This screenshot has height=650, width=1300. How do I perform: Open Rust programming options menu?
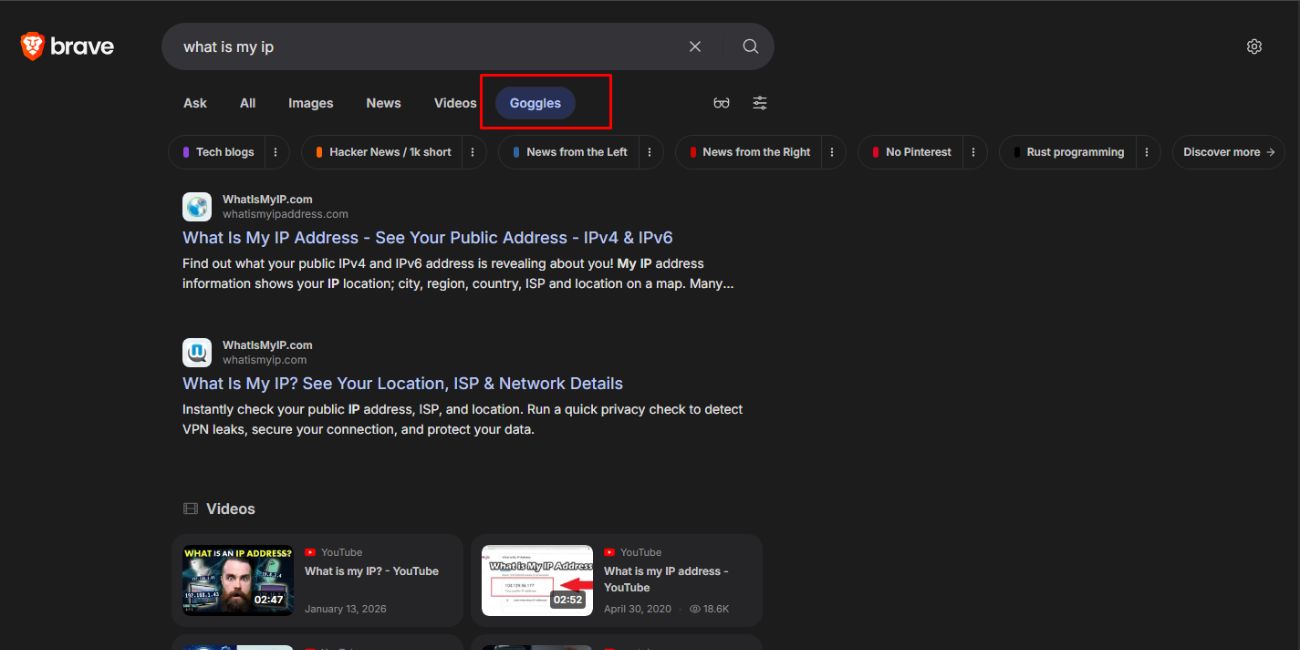click(1147, 152)
